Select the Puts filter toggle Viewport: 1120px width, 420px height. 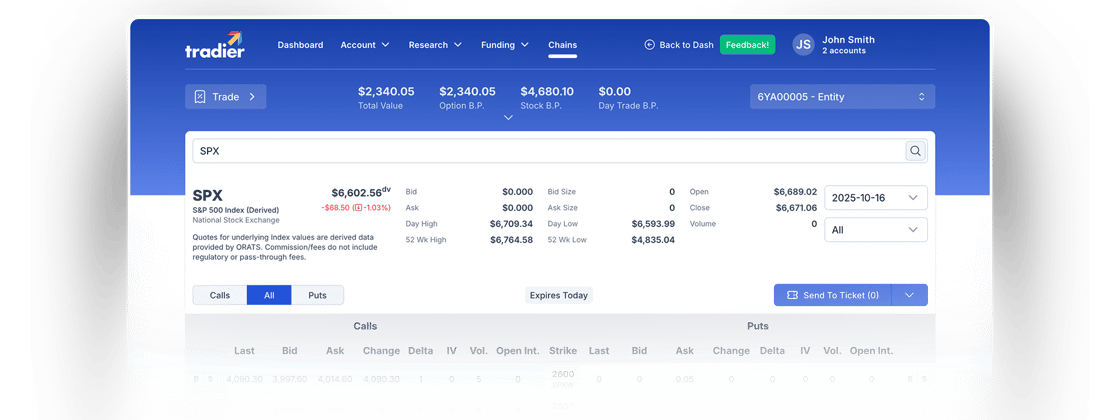coord(317,295)
